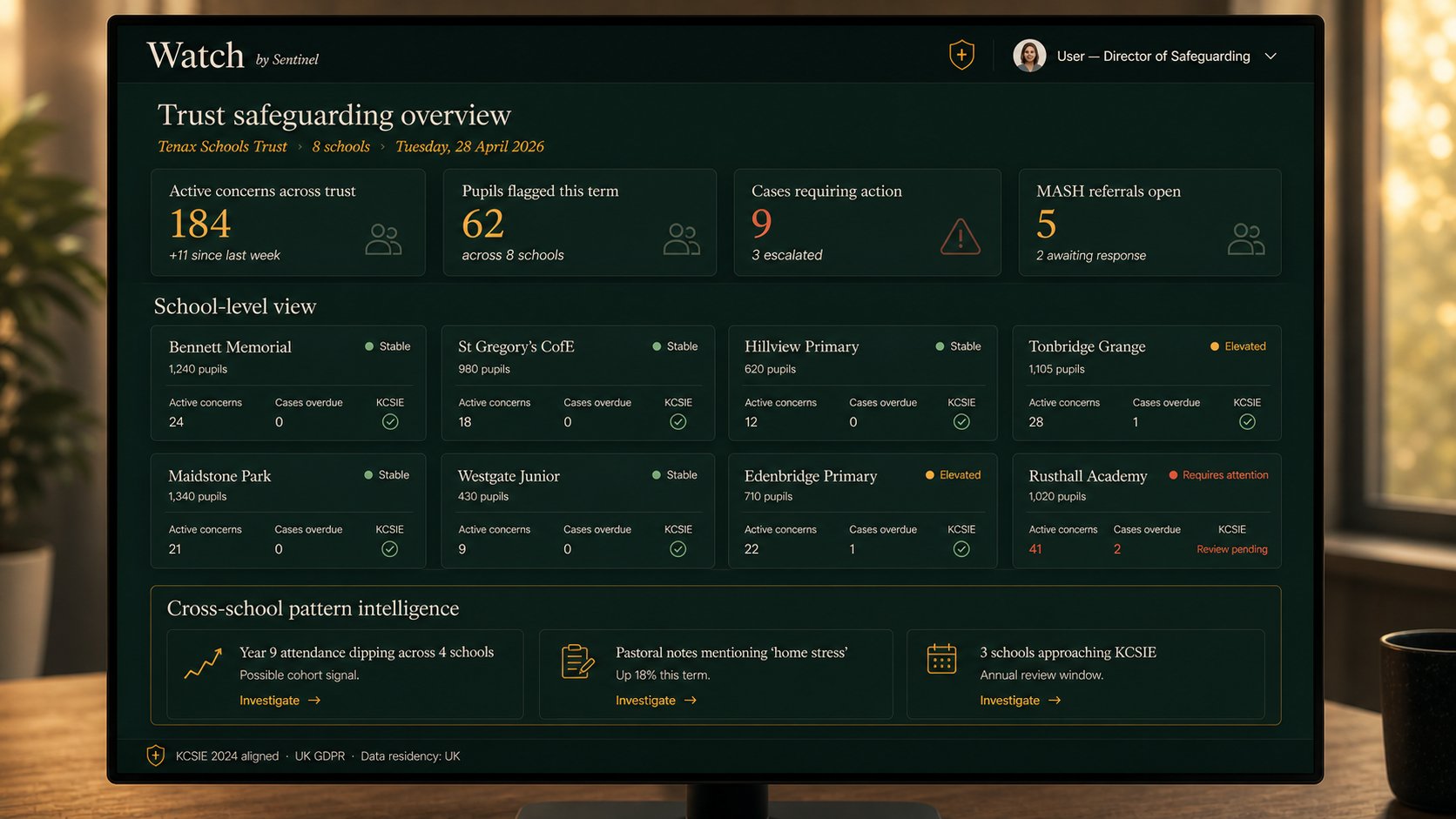Investigate pastoral notes 'home stress' pattern
Screen dimensions: 1456x819
[656, 701]
